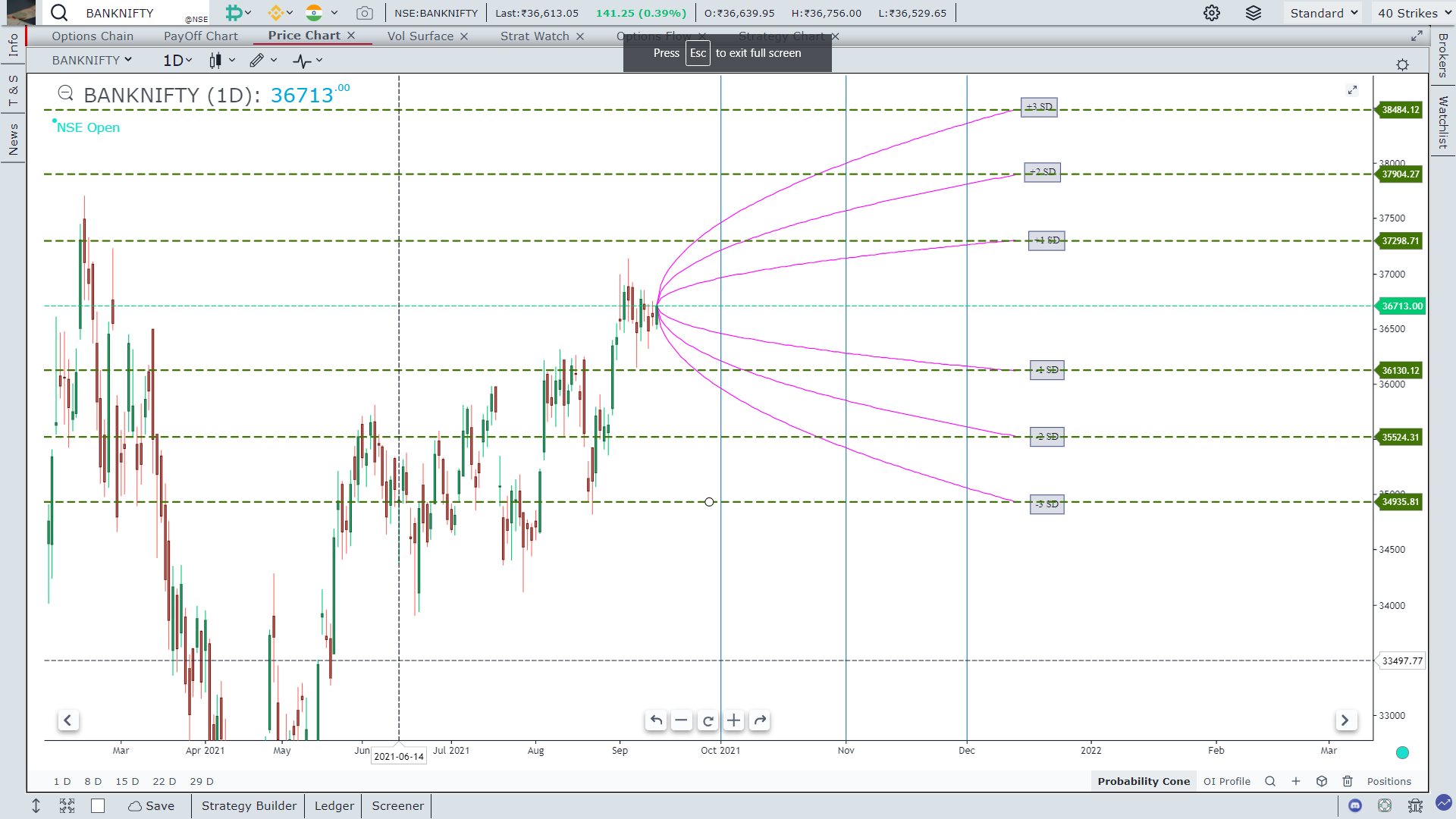Open the Binance exchange icon
The width and height of the screenshot is (1456, 819).
click(275, 13)
